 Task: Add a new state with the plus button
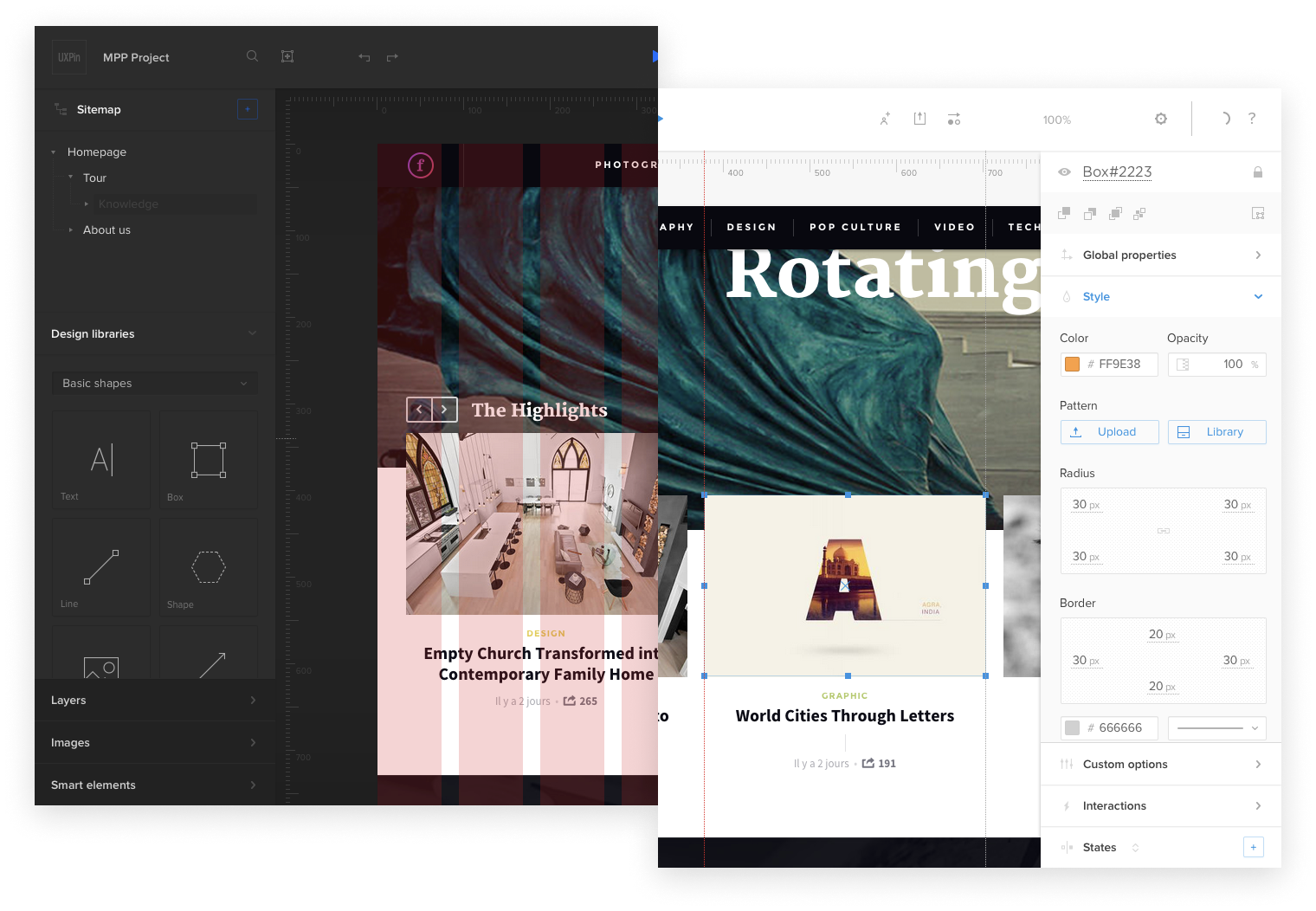pos(1253,847)
